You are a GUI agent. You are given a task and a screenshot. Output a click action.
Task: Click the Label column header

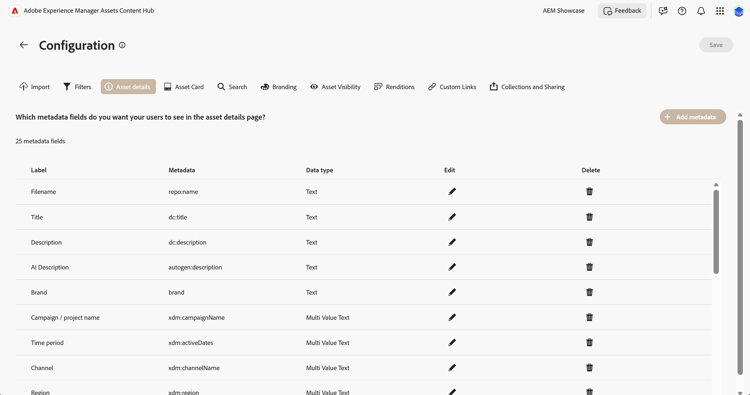(x=39, y=170)
